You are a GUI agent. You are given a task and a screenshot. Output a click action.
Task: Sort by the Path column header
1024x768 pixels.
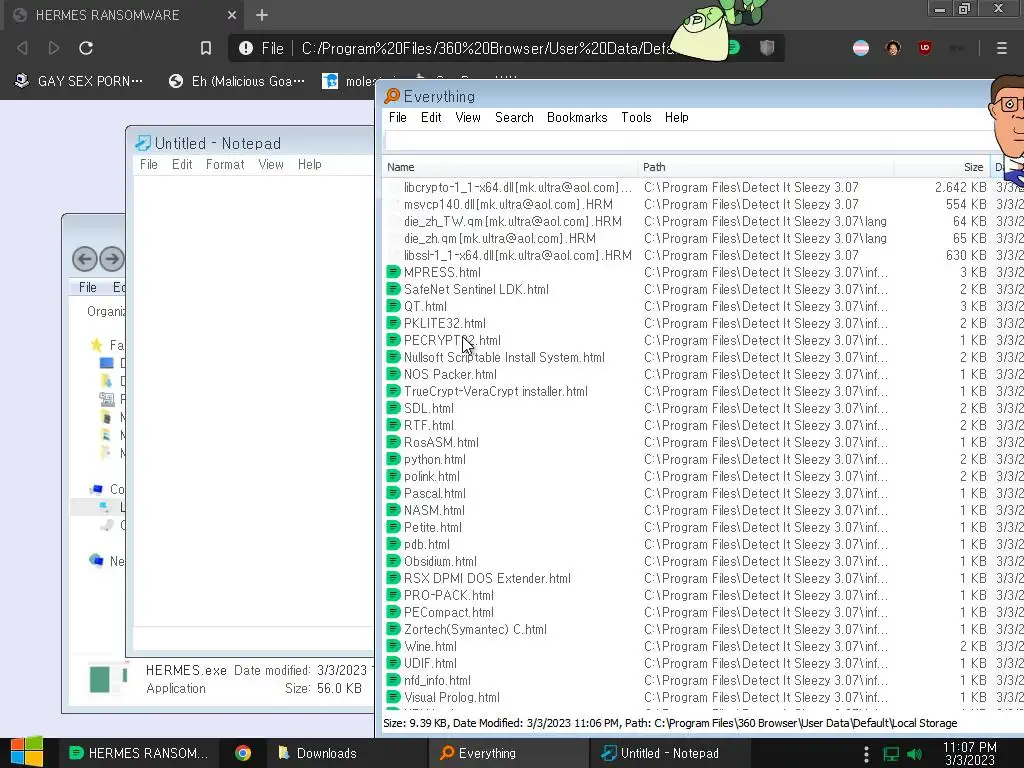coord(765,167)
